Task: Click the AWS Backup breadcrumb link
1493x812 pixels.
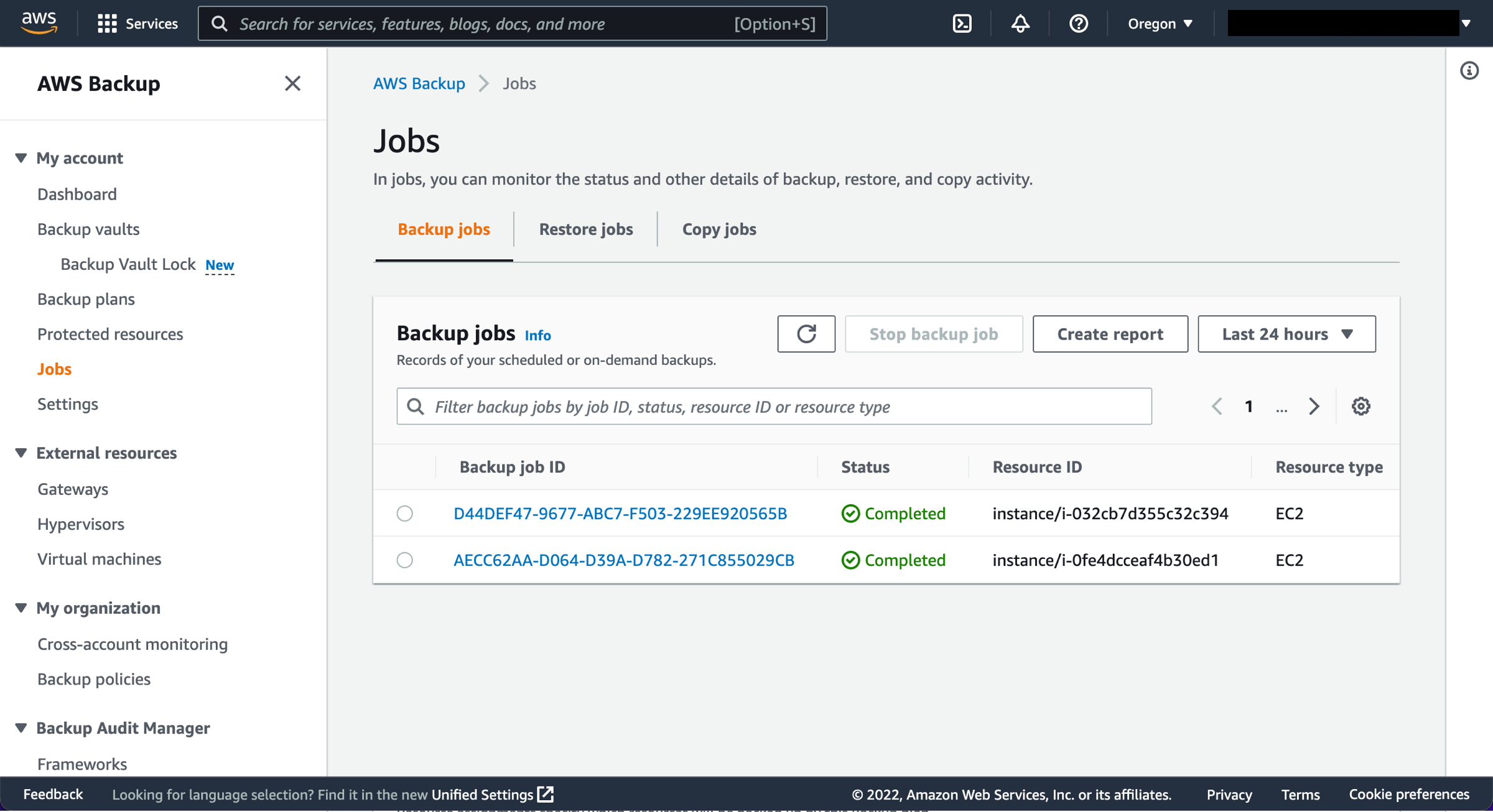Action: [x=419, y=83]
